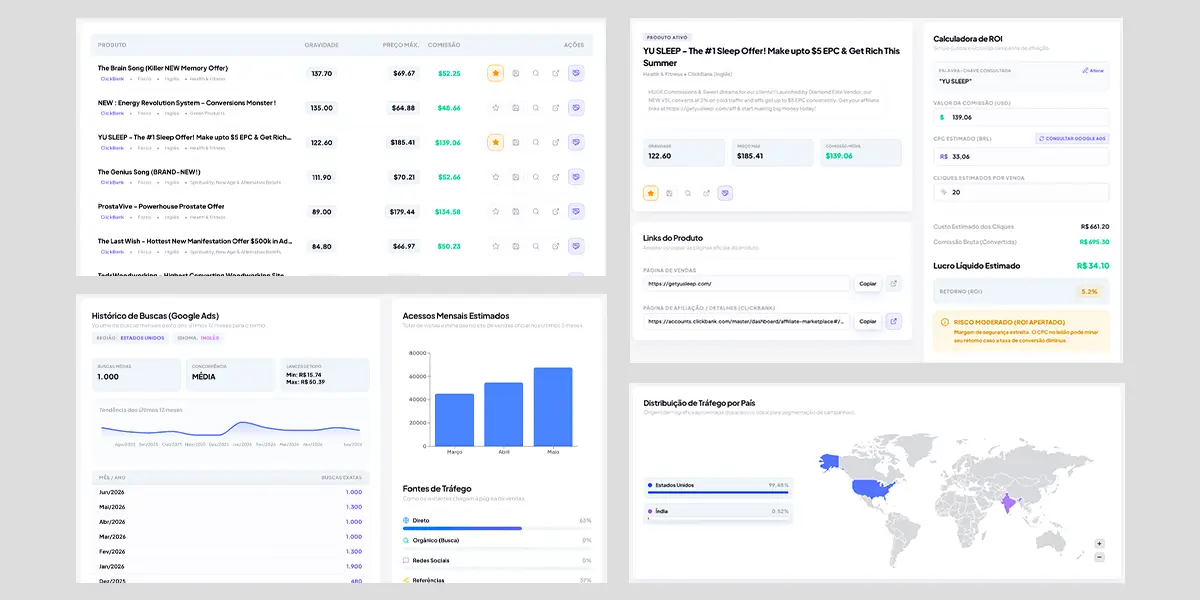The width and height of the screenshot is (1200, 600).
Task: Click the Maio bar in monthly visits chart
Action: 553,407
